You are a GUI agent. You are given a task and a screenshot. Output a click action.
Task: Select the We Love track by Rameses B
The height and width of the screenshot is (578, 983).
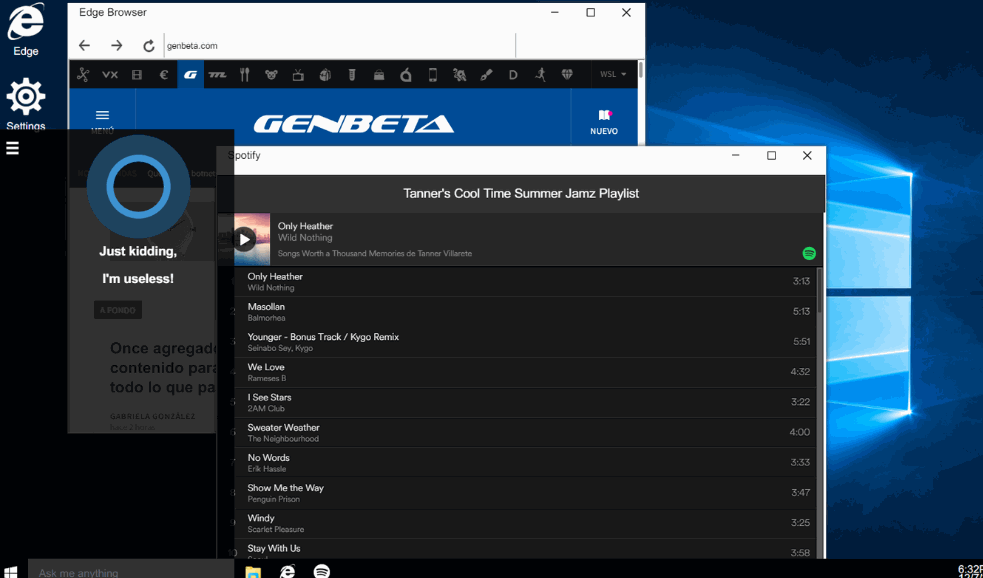point(525,372)
